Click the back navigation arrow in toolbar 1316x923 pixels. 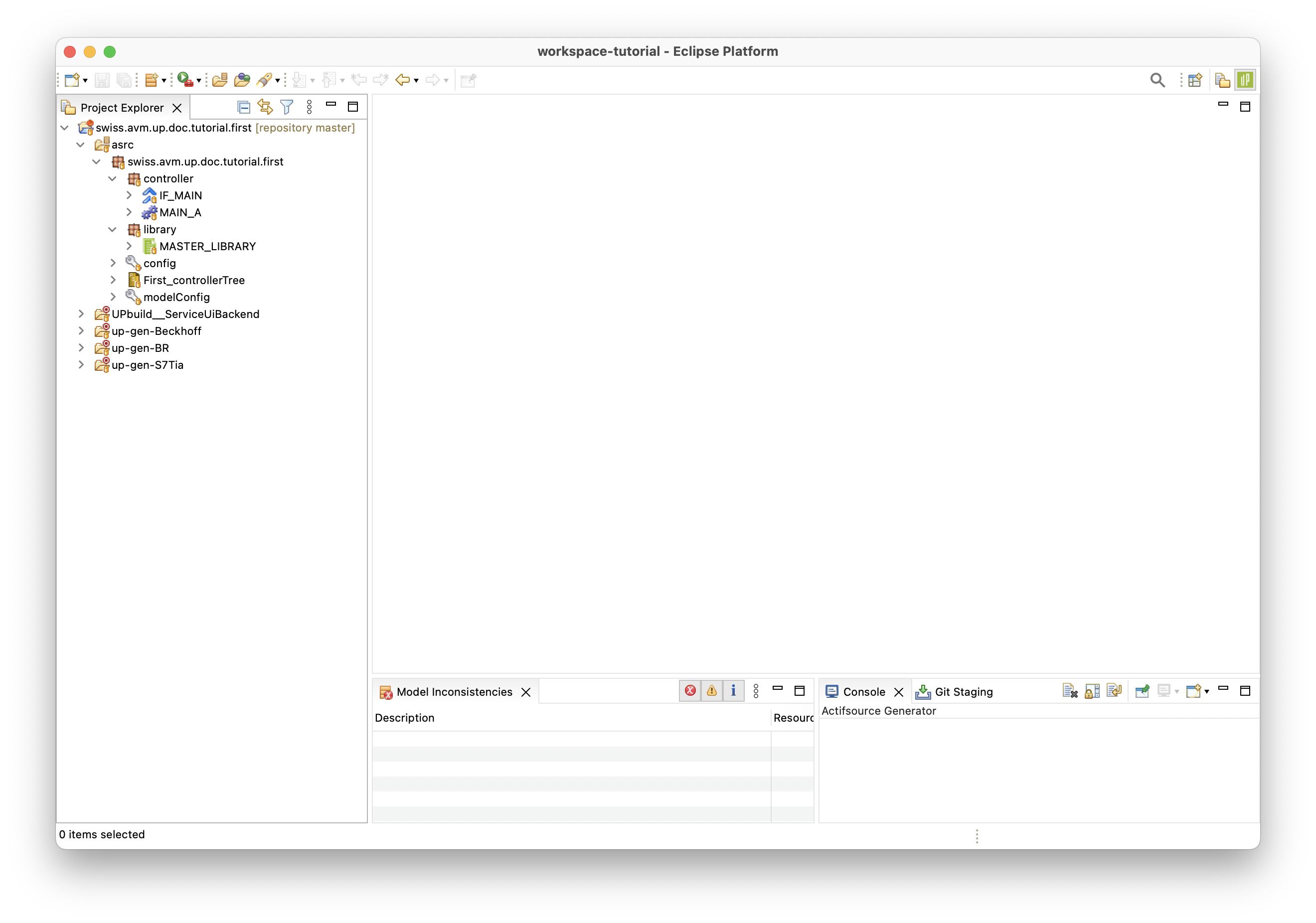402,80
